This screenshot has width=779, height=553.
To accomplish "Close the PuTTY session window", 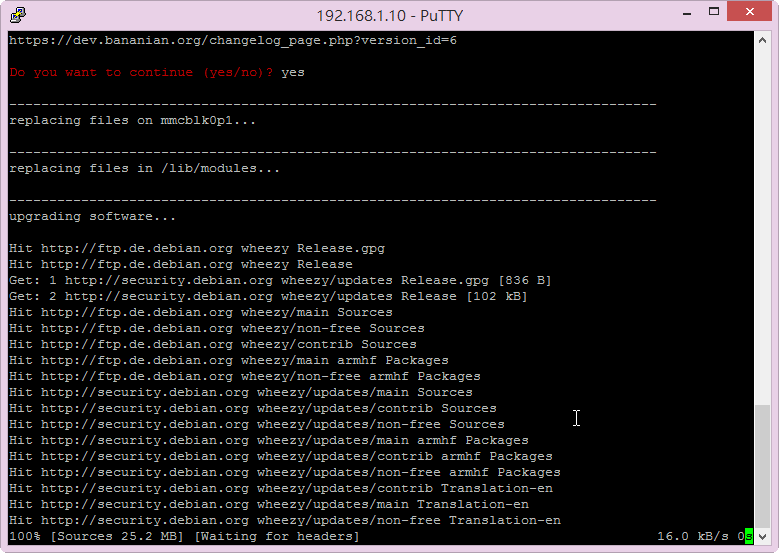I will 749,11.
